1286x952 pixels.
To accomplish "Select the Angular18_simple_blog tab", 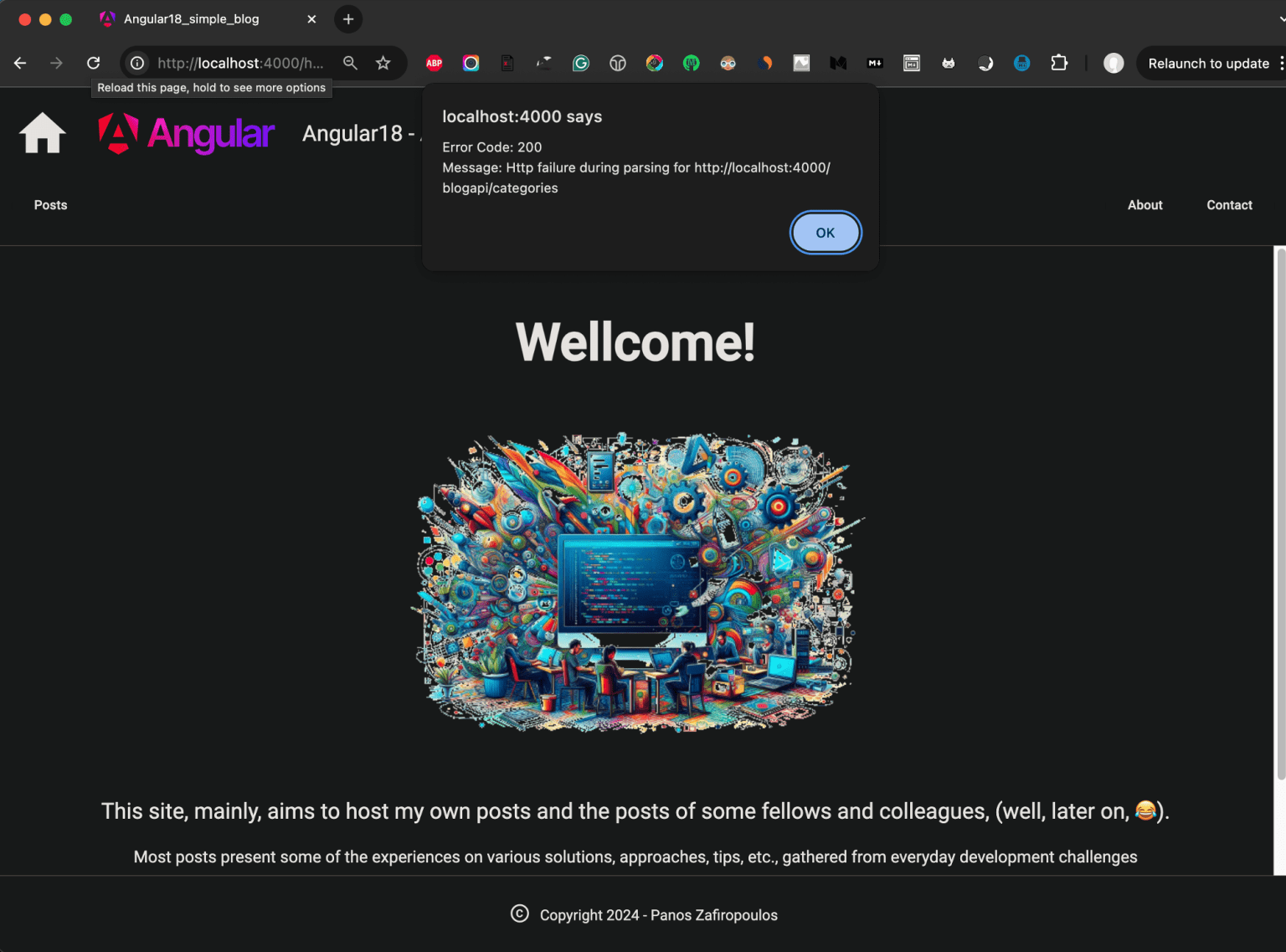I will click(x=191, y=19).
